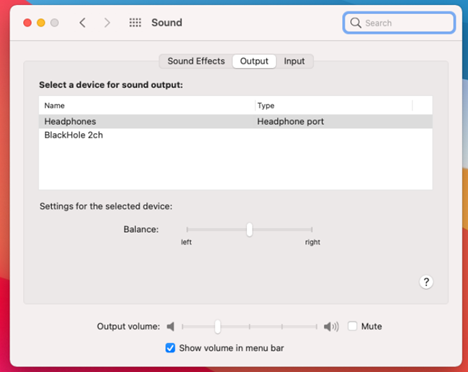Click the magnifying glass search icon
Viewport: 468px width, 372px height.
356,23
